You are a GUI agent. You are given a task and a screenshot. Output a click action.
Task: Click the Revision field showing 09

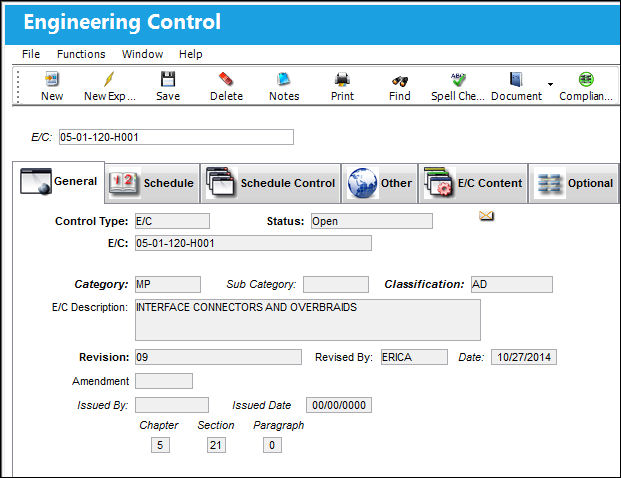pyautogui.click(x=218, y=357)
